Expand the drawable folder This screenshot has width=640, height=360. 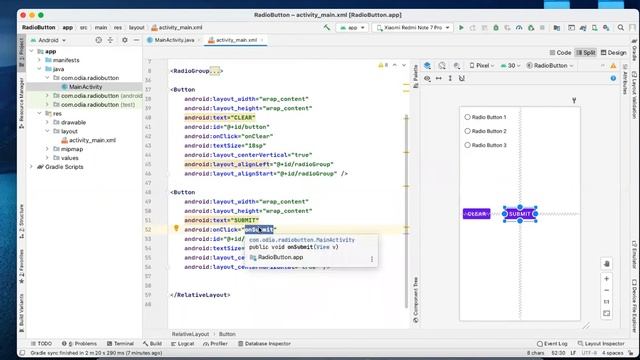click(x=47, y=122)
